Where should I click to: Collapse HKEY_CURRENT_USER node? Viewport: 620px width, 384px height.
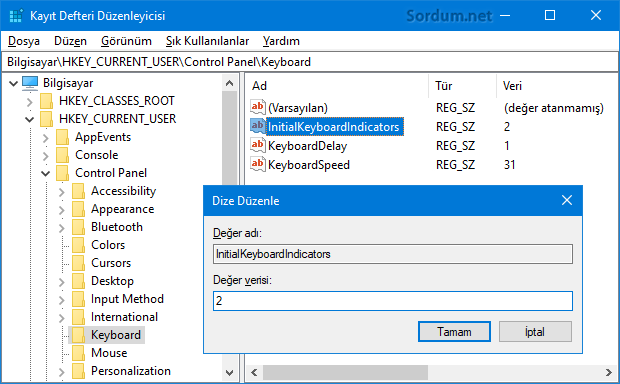[30, 119]
